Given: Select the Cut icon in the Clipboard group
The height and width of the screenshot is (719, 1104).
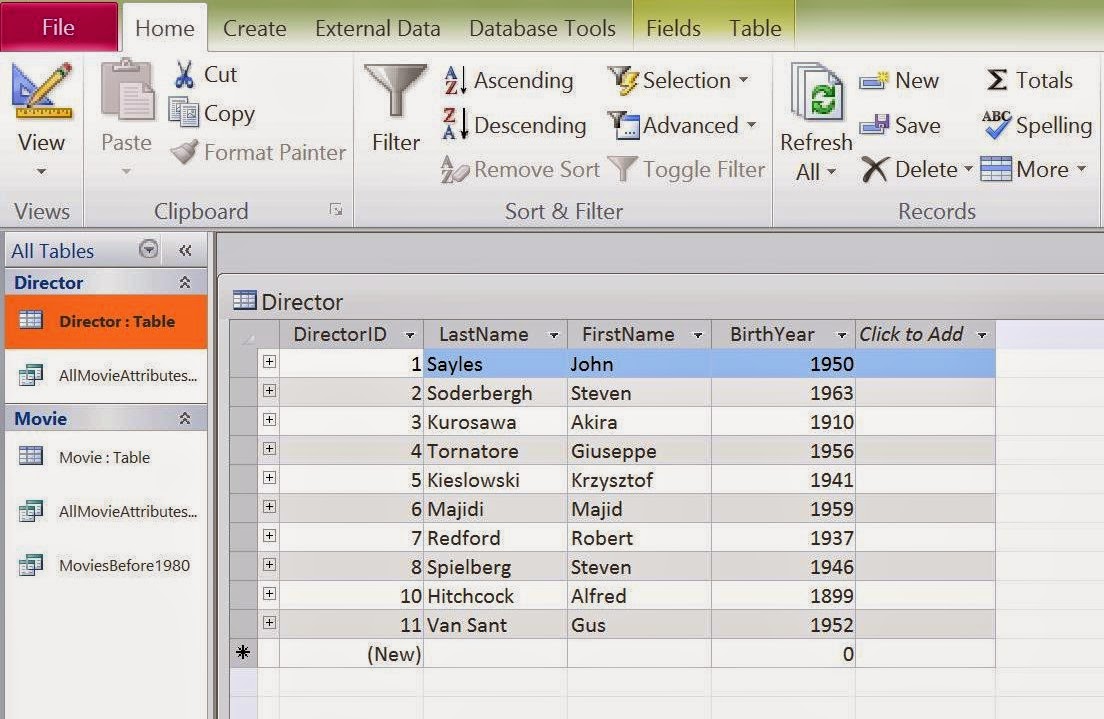Looking at the screenshot, I should pos(186,74).
